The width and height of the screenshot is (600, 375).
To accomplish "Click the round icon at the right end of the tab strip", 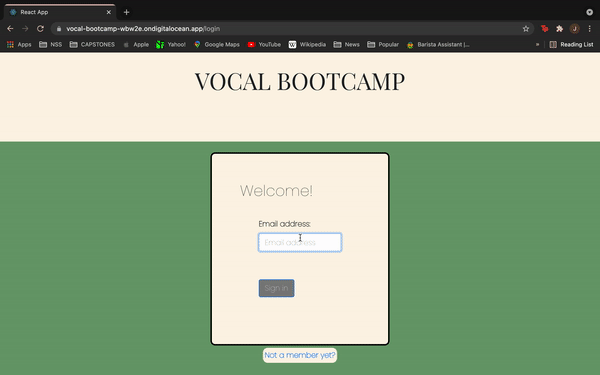I will pyautogui.click(x=589, y=12).
